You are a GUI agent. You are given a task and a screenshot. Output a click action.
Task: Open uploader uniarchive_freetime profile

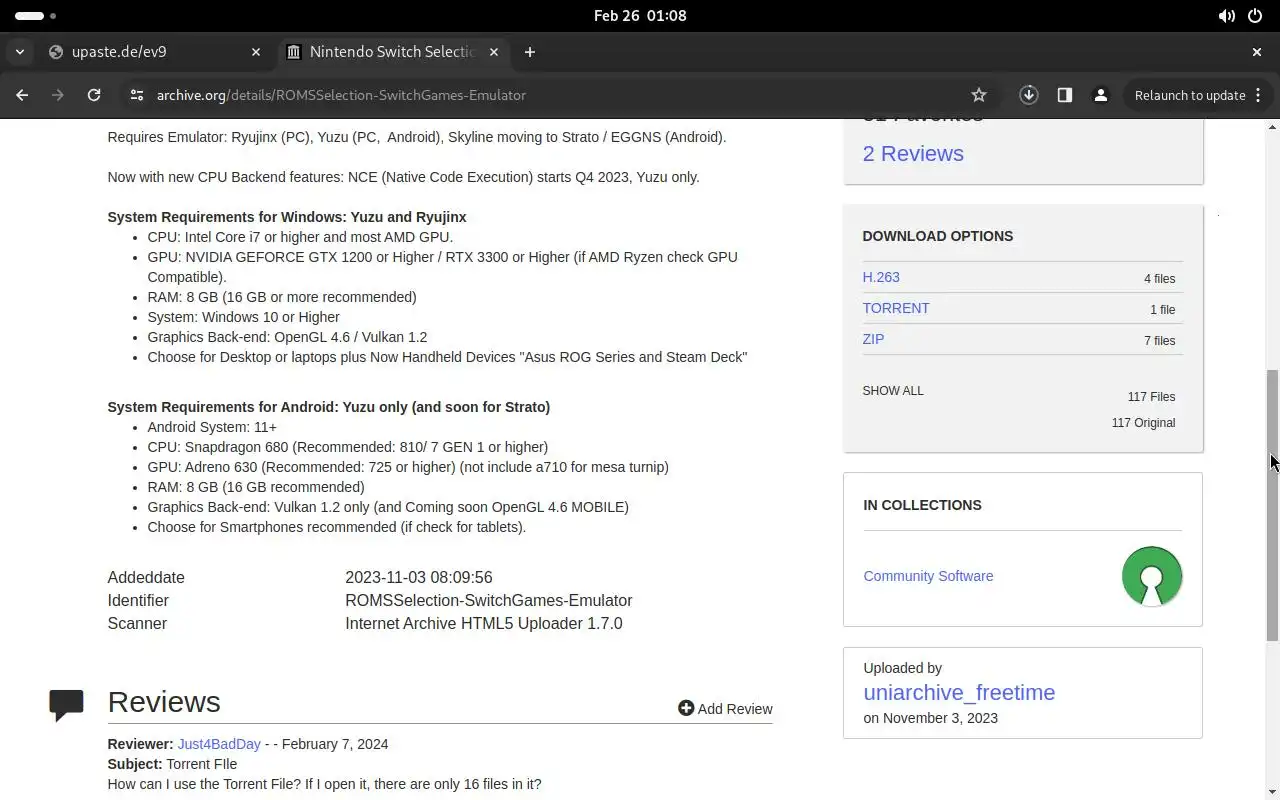(x=959, y=692)
